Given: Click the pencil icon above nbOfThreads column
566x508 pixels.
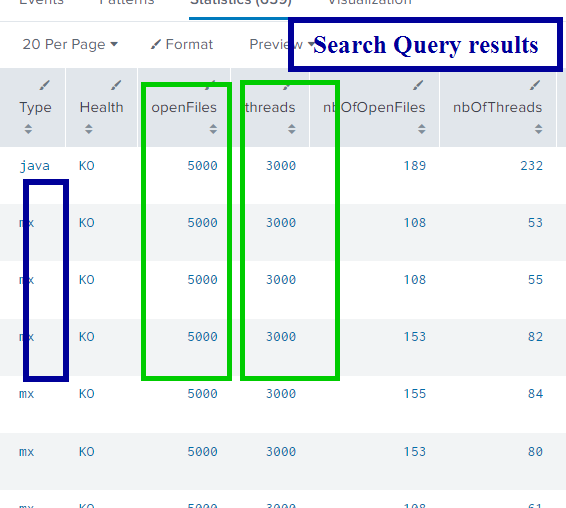Looking at the screenshot, I should pos(535,85).
